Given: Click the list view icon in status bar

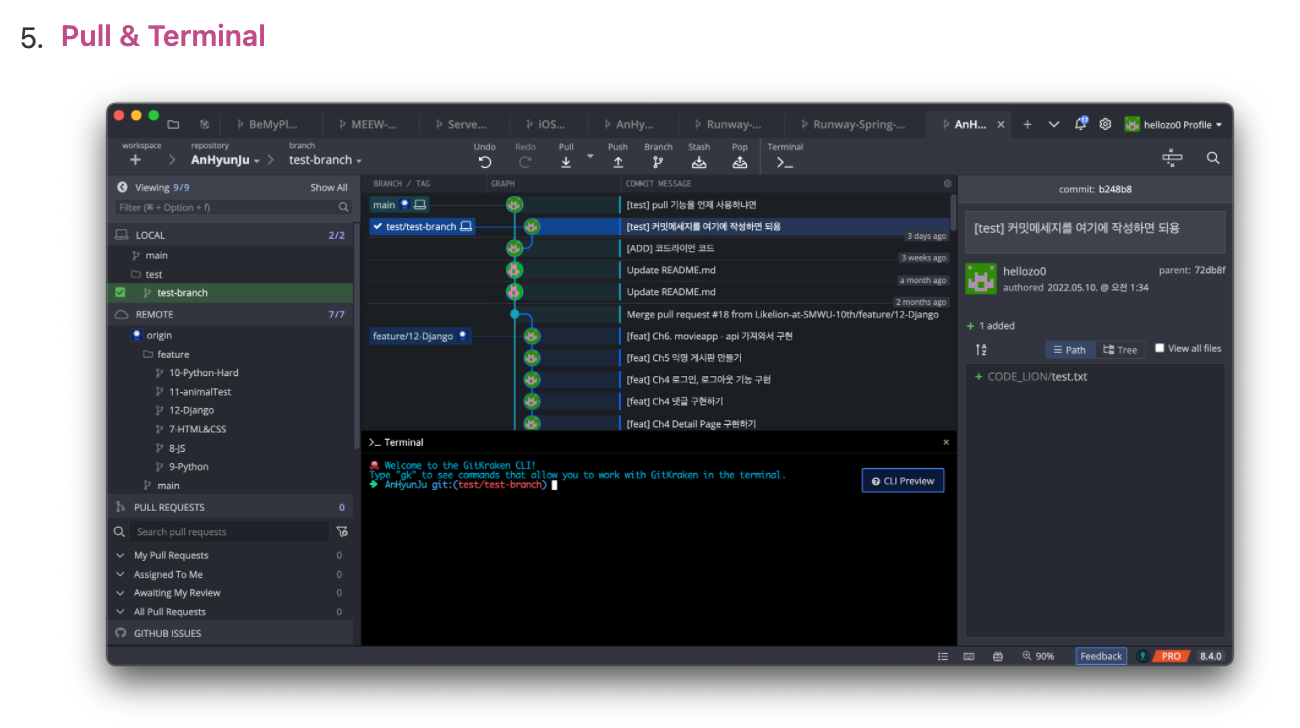Looking at the screenshot, I should (943, 657).
